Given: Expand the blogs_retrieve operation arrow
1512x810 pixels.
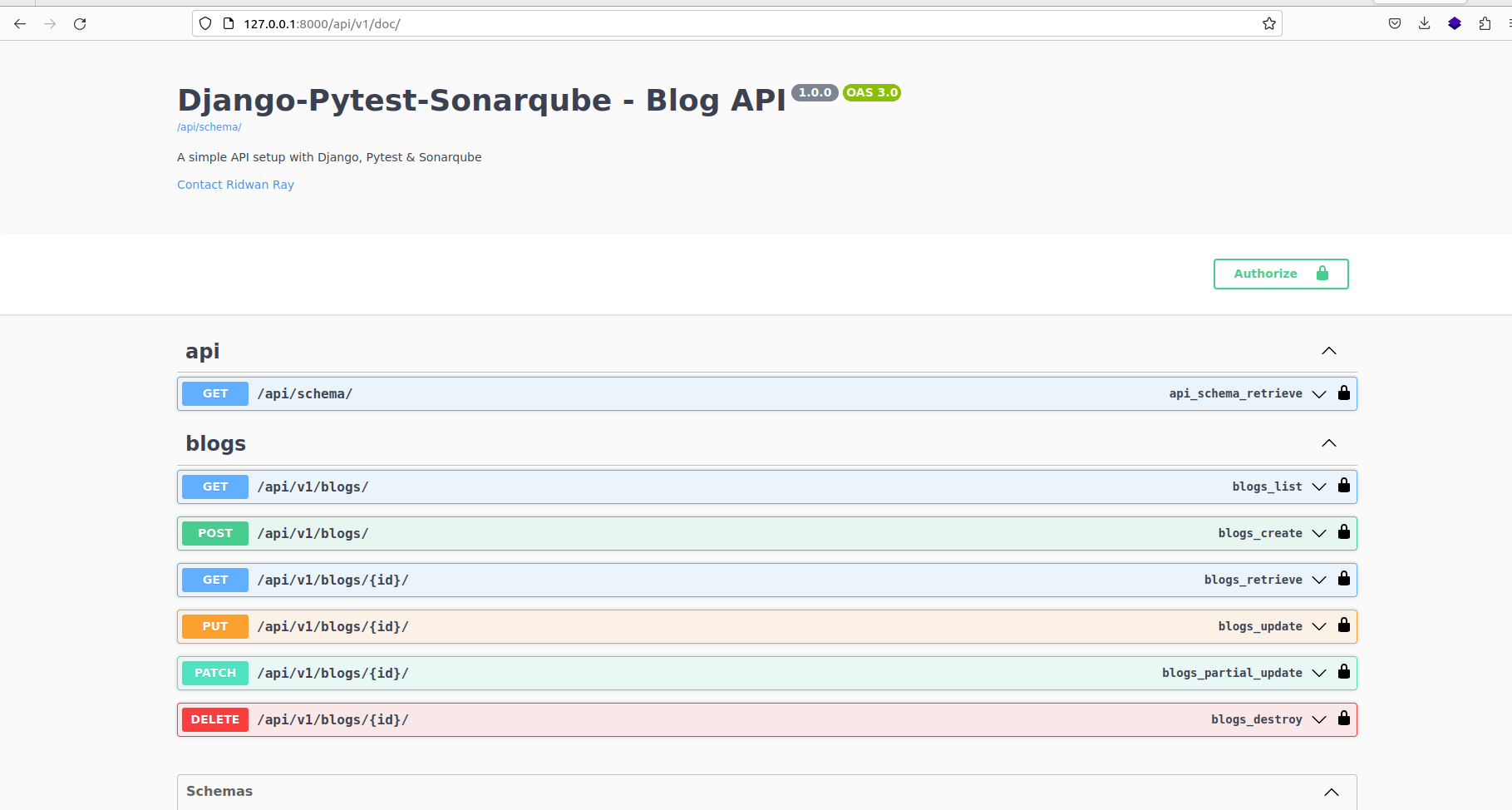Looking at the screenshot, I should 1319,580.
